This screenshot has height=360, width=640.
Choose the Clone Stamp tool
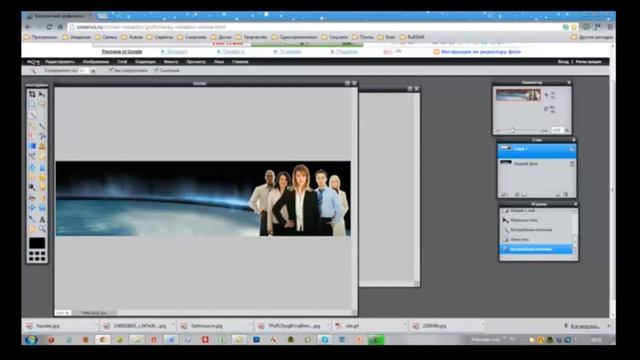click(x=42, y=146)
